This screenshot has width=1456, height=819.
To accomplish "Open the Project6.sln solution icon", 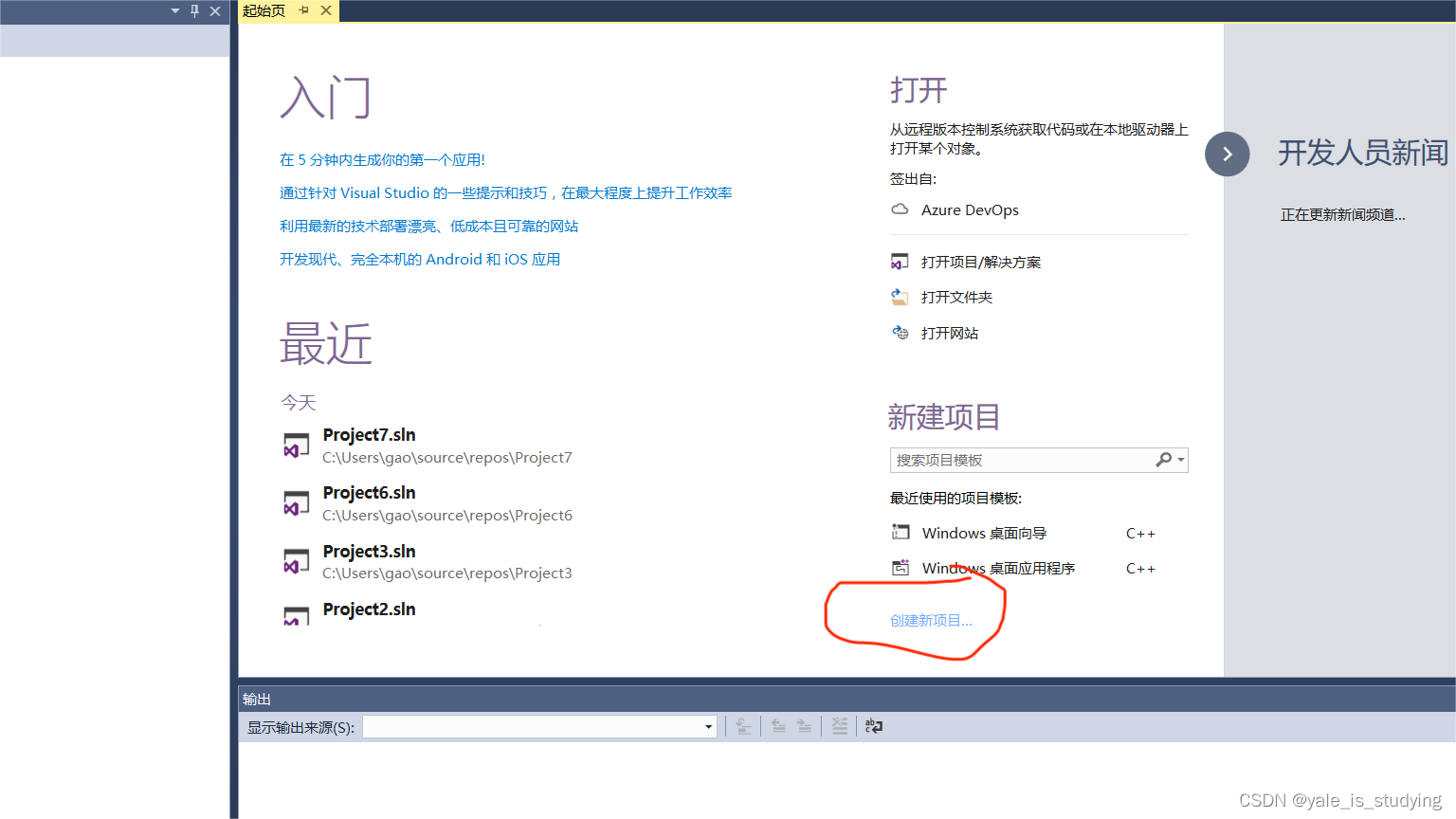I will point(297,503).
